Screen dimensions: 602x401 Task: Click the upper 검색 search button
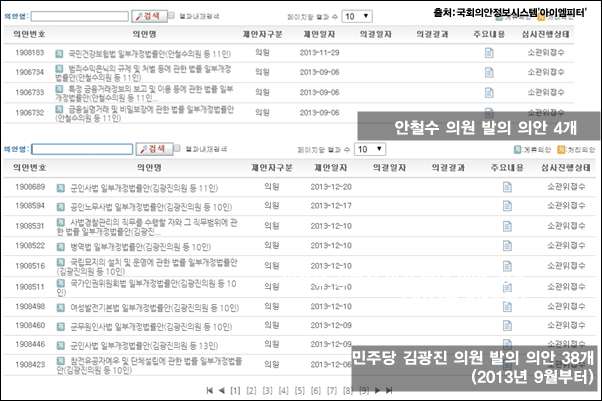coord(149,16)
